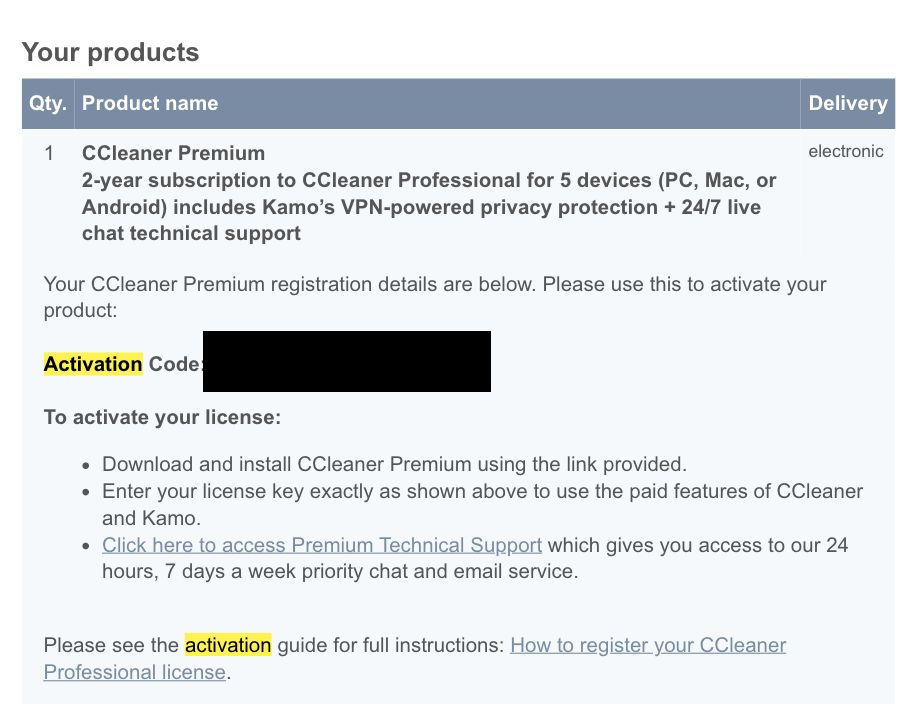Click the Delivery column header
This screenshot has width=922, height=704.
click(x=847, y=103)
